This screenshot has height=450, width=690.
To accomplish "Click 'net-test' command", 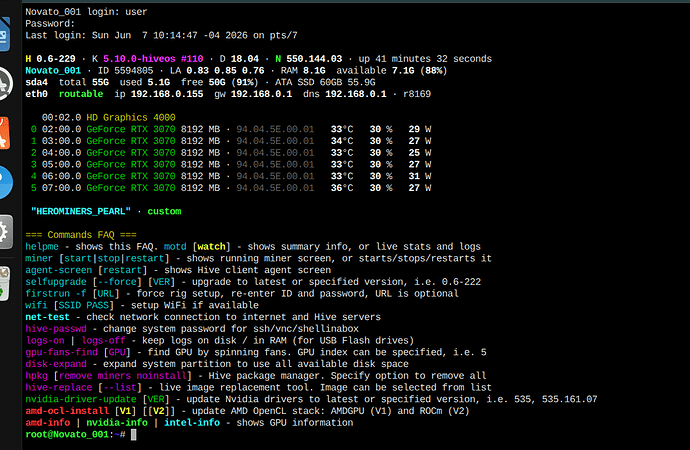I will (48, 317).
